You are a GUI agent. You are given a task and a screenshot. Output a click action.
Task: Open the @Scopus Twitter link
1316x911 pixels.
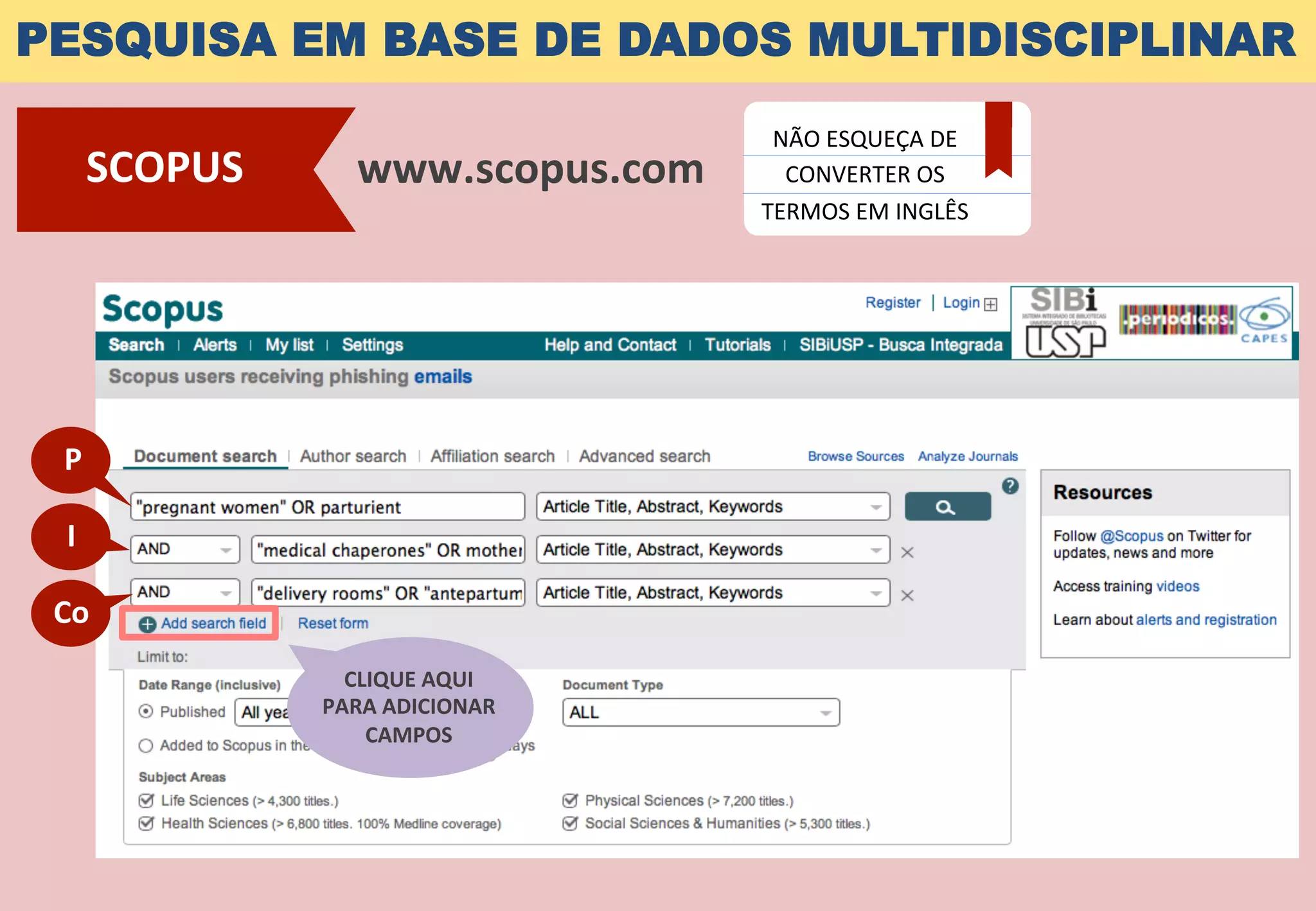[x=1132, y=536]
